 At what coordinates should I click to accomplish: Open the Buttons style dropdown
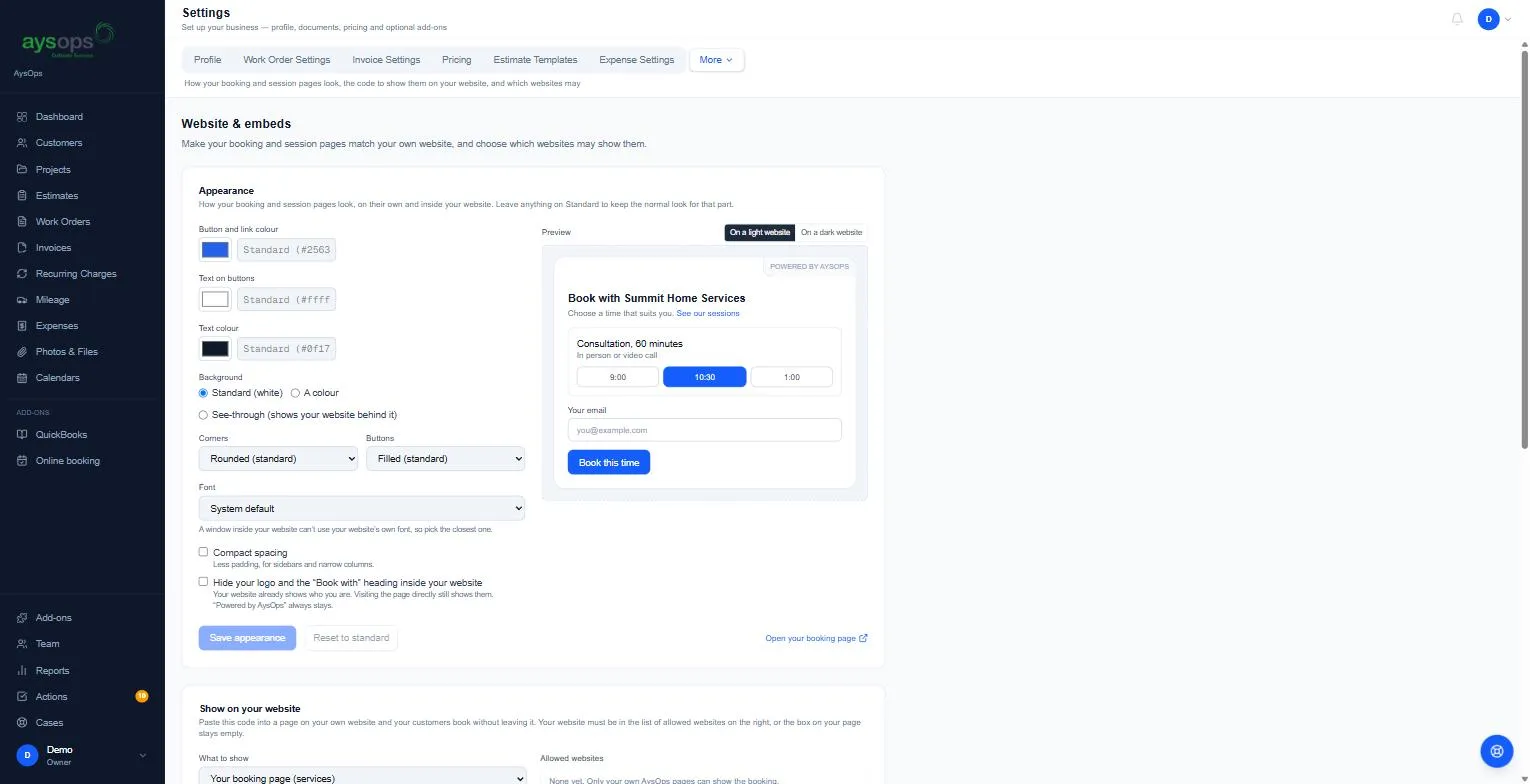tap(445, 459)
